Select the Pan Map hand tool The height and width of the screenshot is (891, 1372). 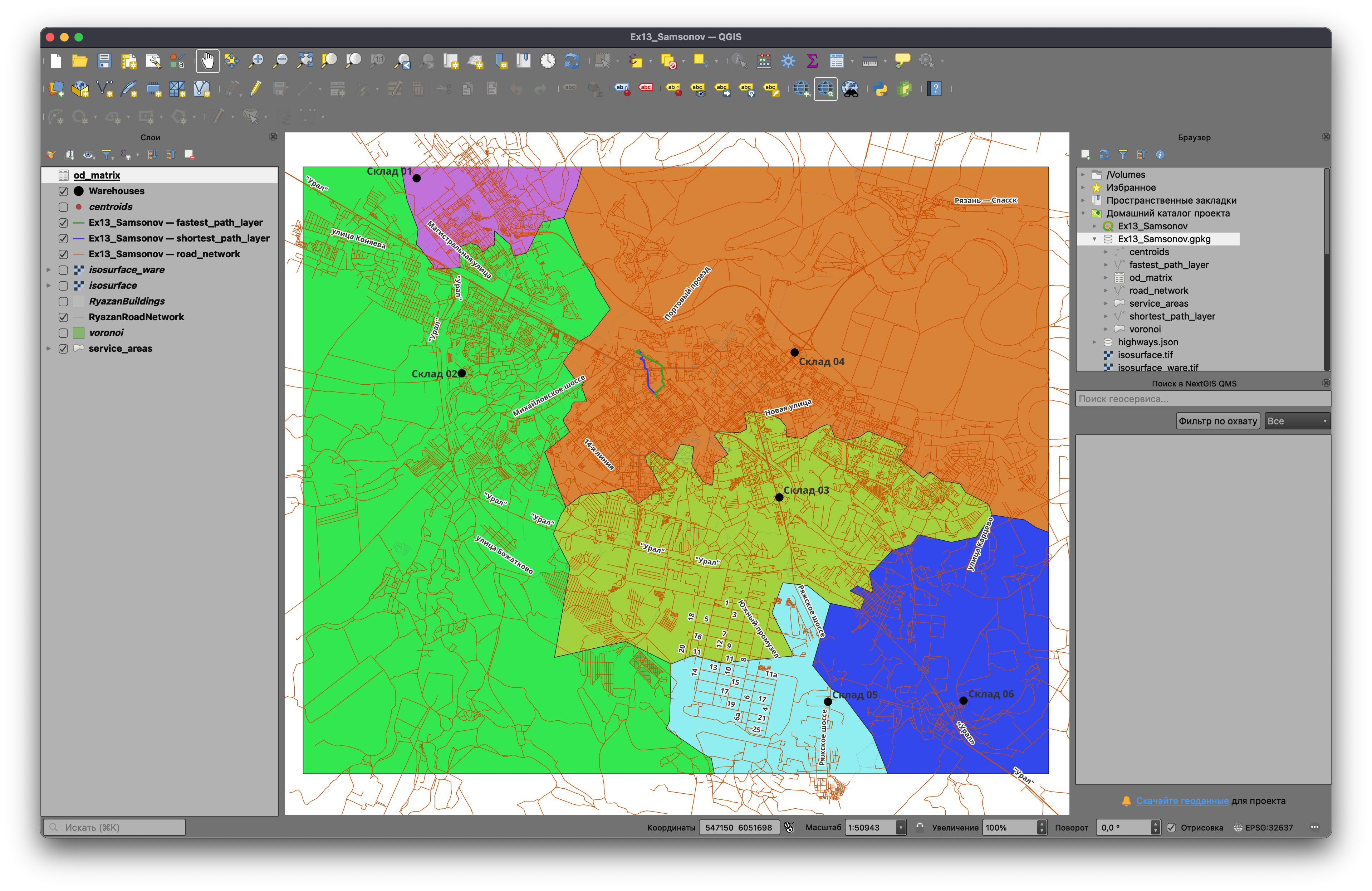tap(207, 60)
